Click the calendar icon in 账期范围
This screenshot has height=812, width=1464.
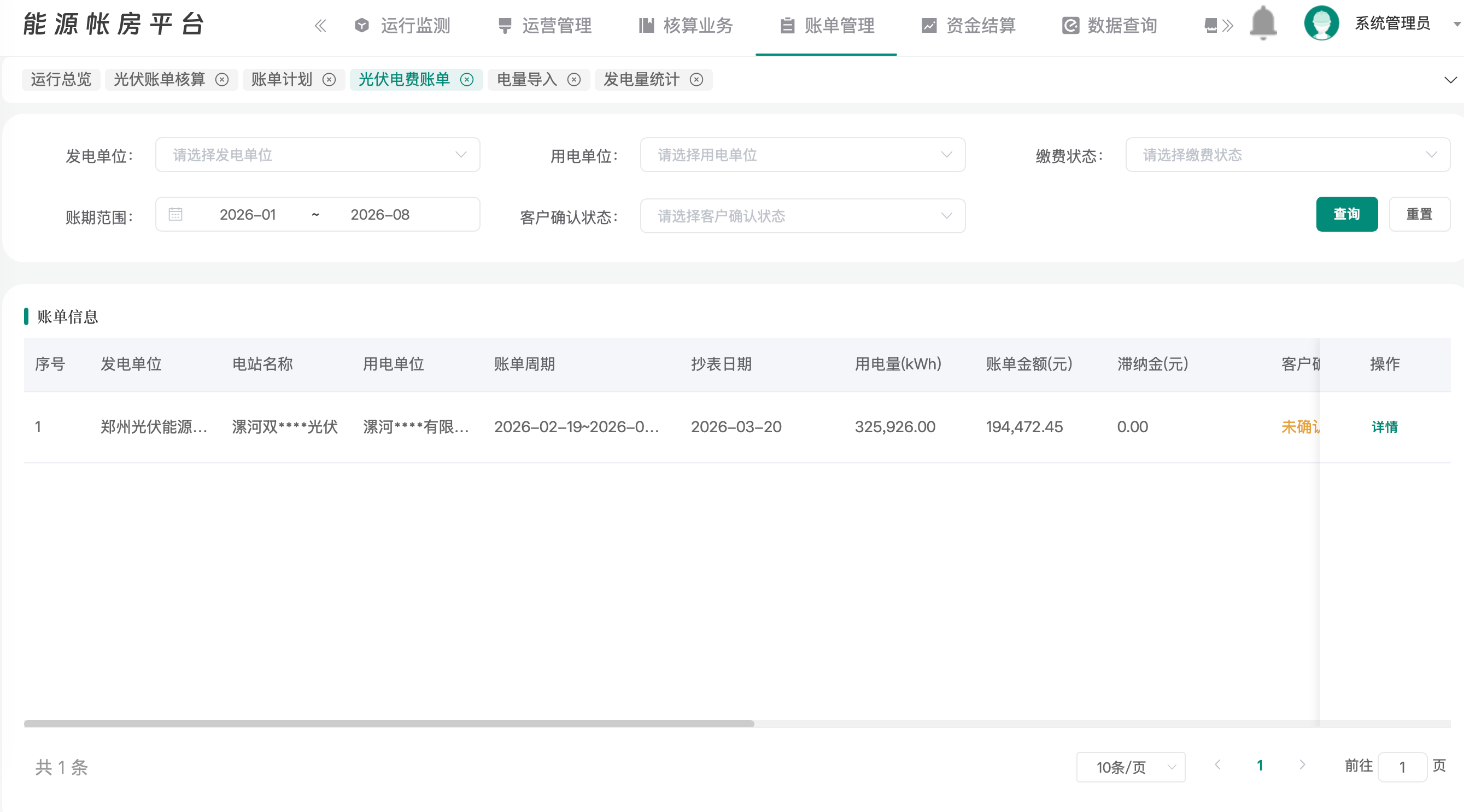pyautogui.click(x=175, y=214)
